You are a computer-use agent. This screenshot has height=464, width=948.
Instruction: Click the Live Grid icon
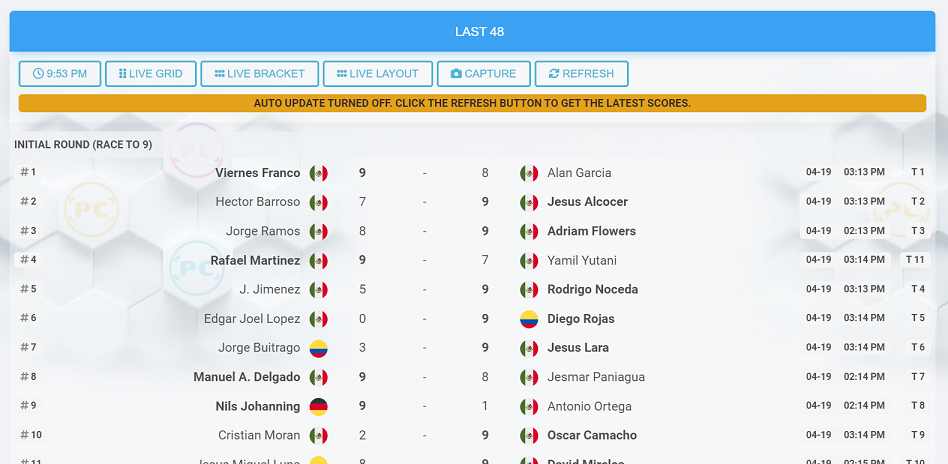tap(123, 74)
